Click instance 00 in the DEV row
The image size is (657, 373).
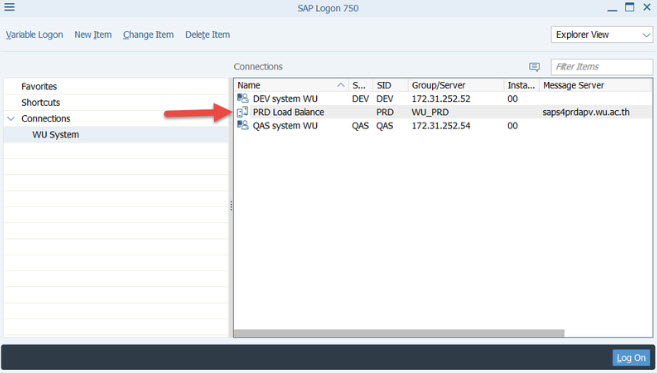tap(512, 98)
